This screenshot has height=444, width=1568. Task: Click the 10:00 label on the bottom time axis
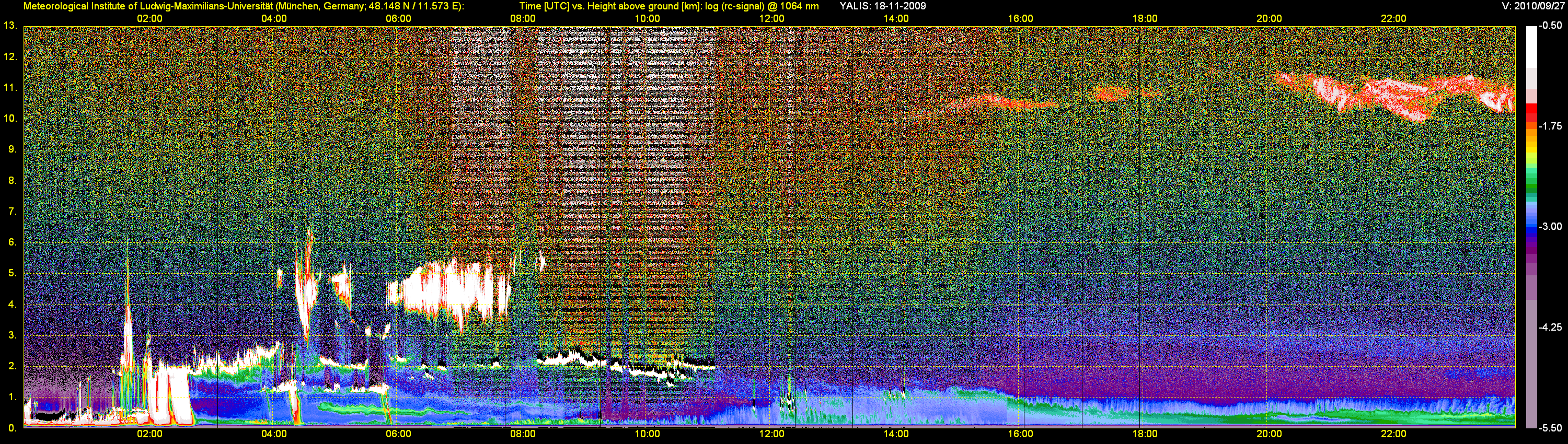(x=647, y=434)
